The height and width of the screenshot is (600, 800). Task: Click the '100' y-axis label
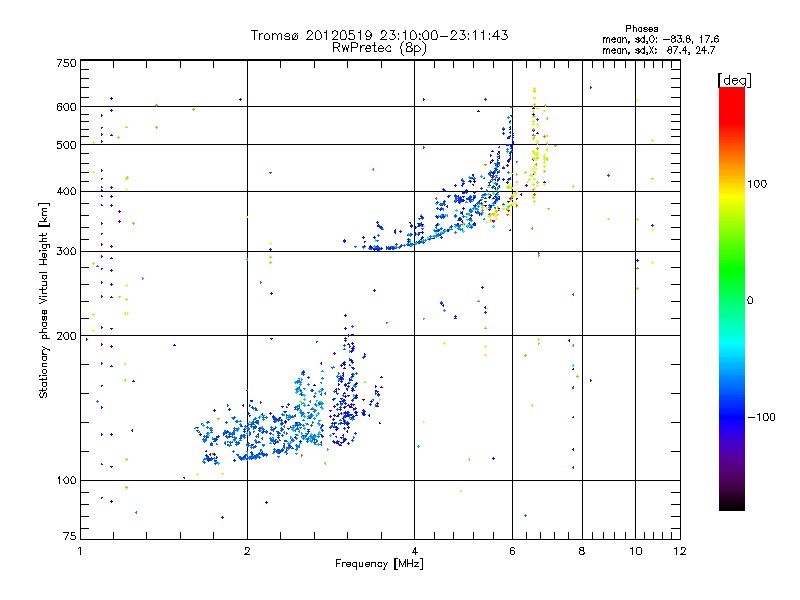point(66,481)
